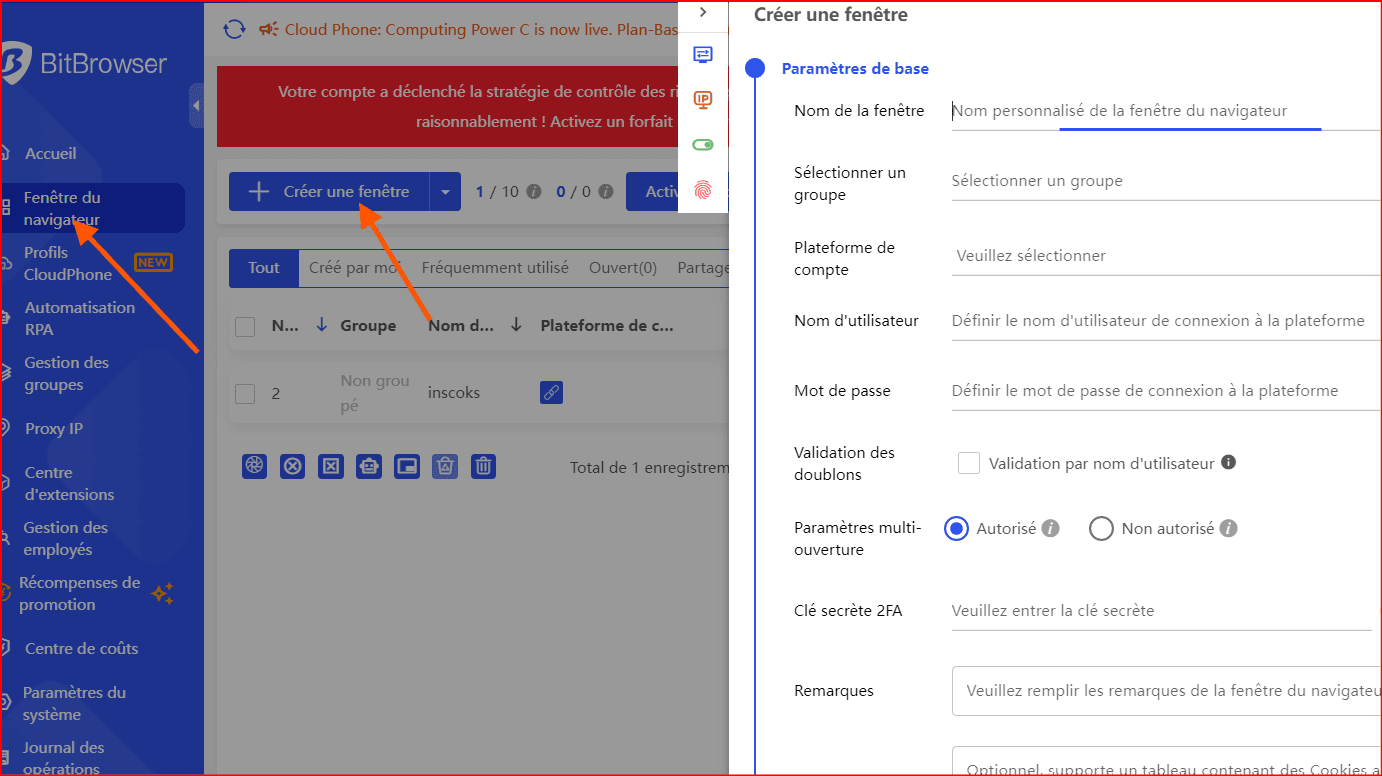Open Proxy IP in the sidebar

[x=54, y=429]
